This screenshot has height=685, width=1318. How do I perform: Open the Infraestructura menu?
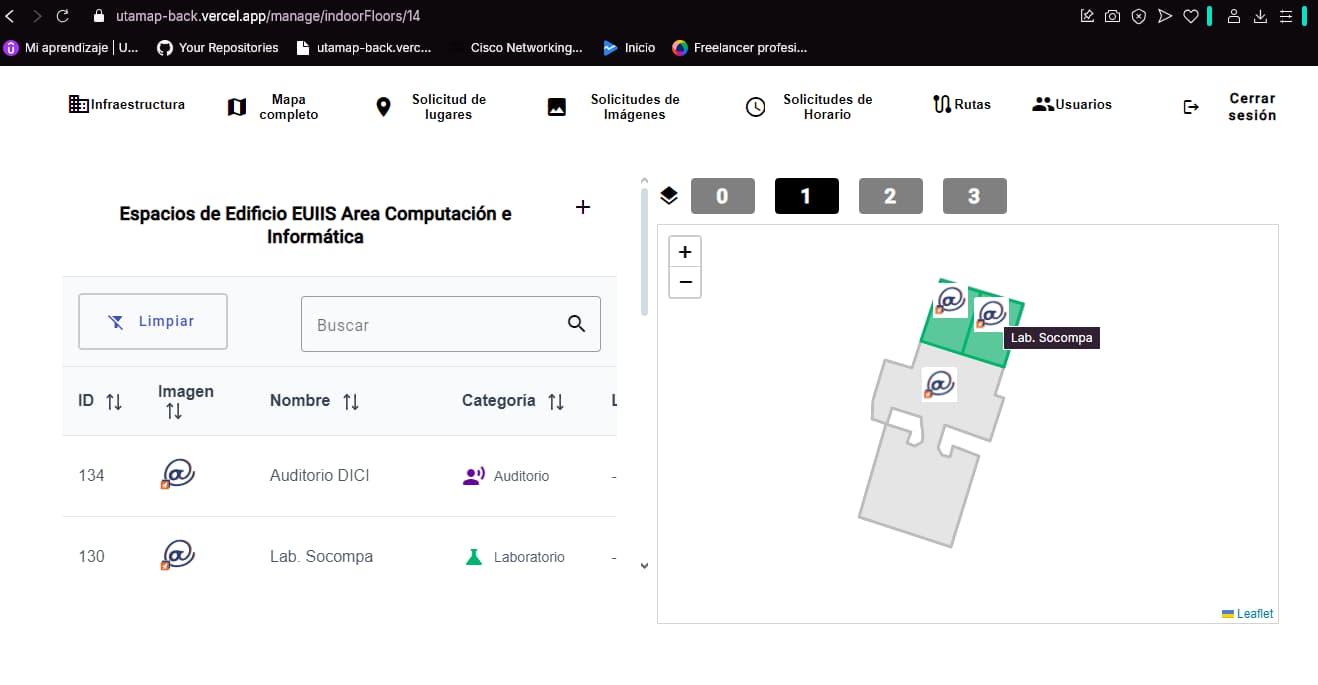[x=127, y=105]
